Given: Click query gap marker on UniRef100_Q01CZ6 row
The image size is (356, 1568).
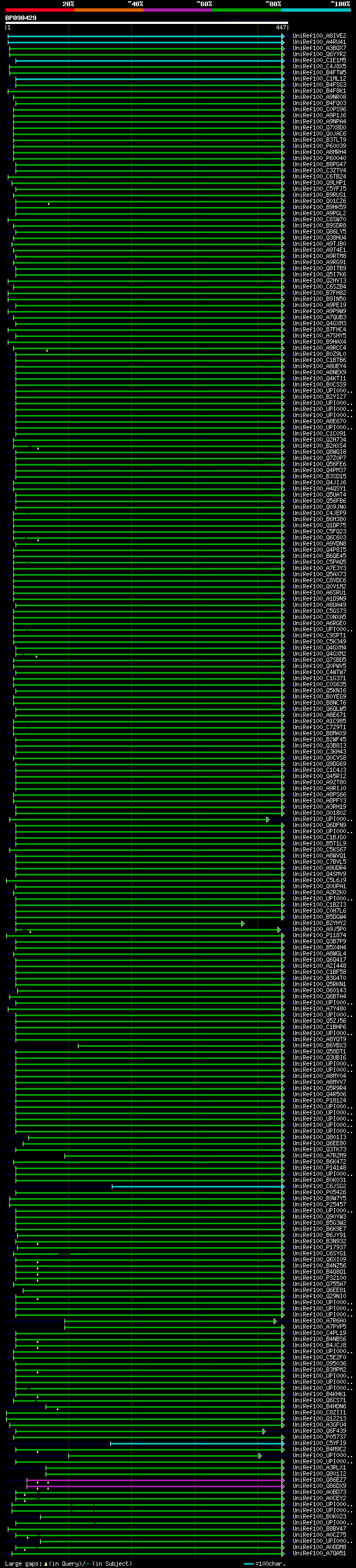Looking at the screenshot, I should pyautogui.click(x=49, y=204).
